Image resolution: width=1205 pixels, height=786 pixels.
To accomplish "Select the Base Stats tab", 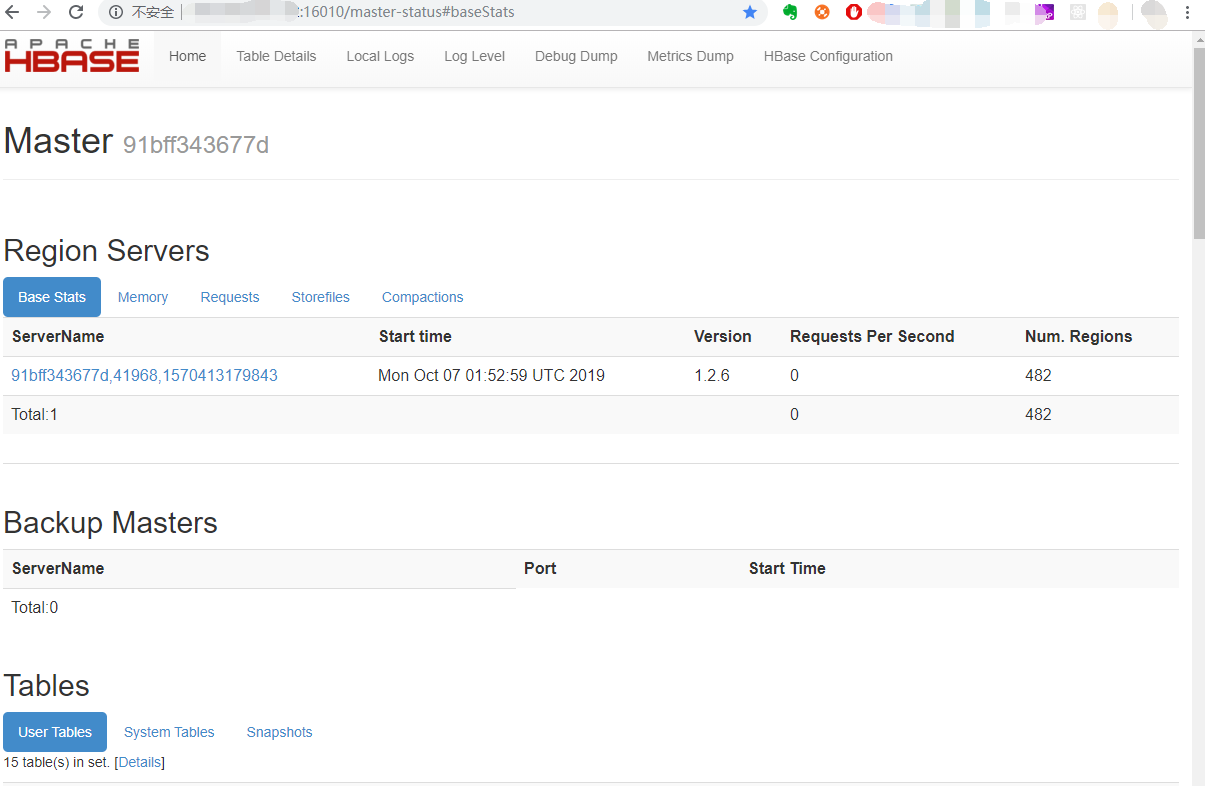I will pos(52,297).
